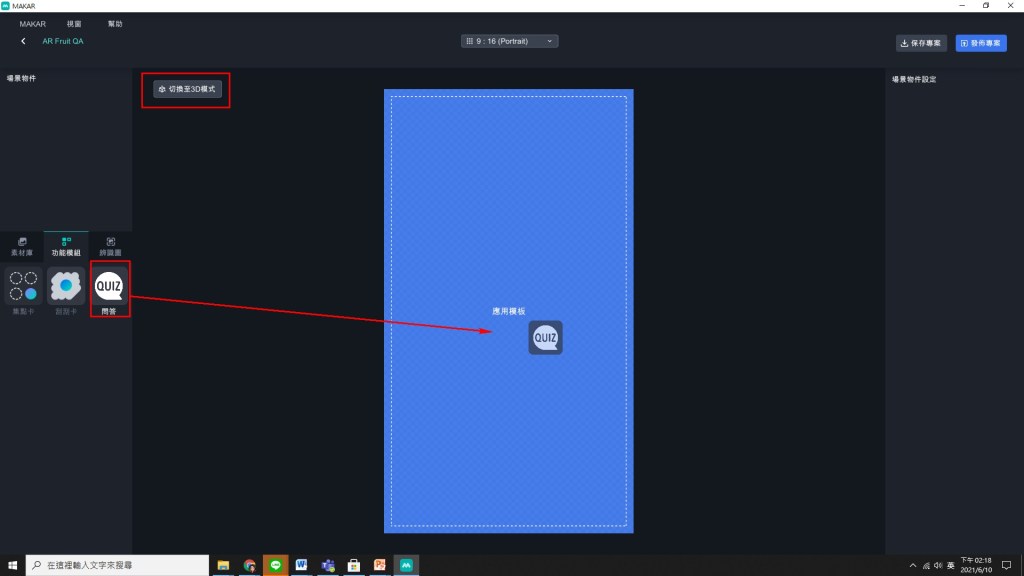The width and height of the screenshot is (1024, 576).
Task: Open Google Chrome from the taskbar
Action: [249, 565]
